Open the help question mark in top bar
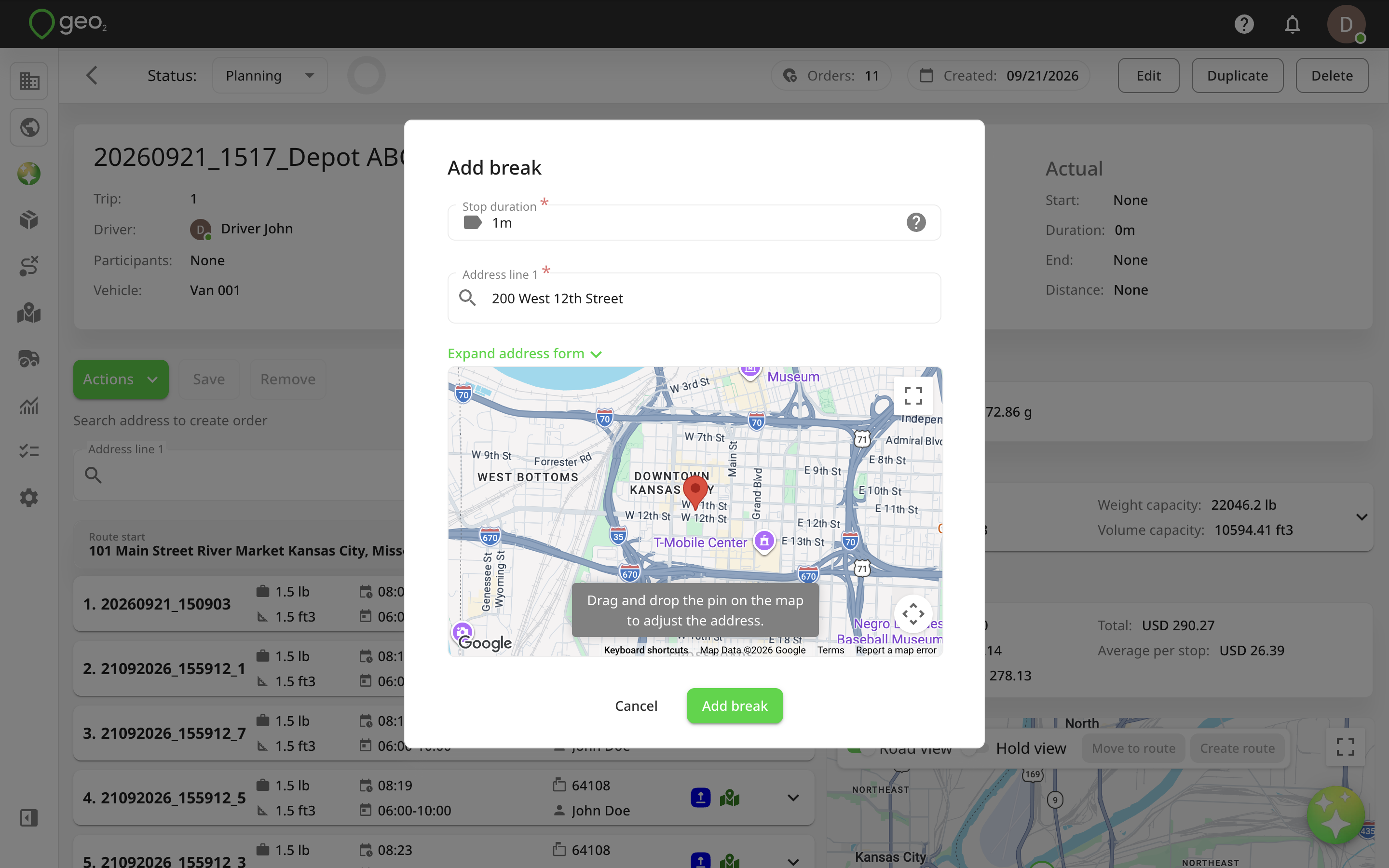Viewport: 1389px width, 868px height. click(1244, 24)
